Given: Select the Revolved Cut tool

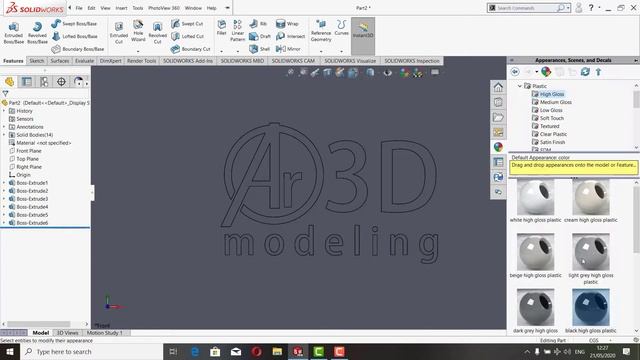Looking at the screenshot, I should pyautogui.click(x=158, y=33).
